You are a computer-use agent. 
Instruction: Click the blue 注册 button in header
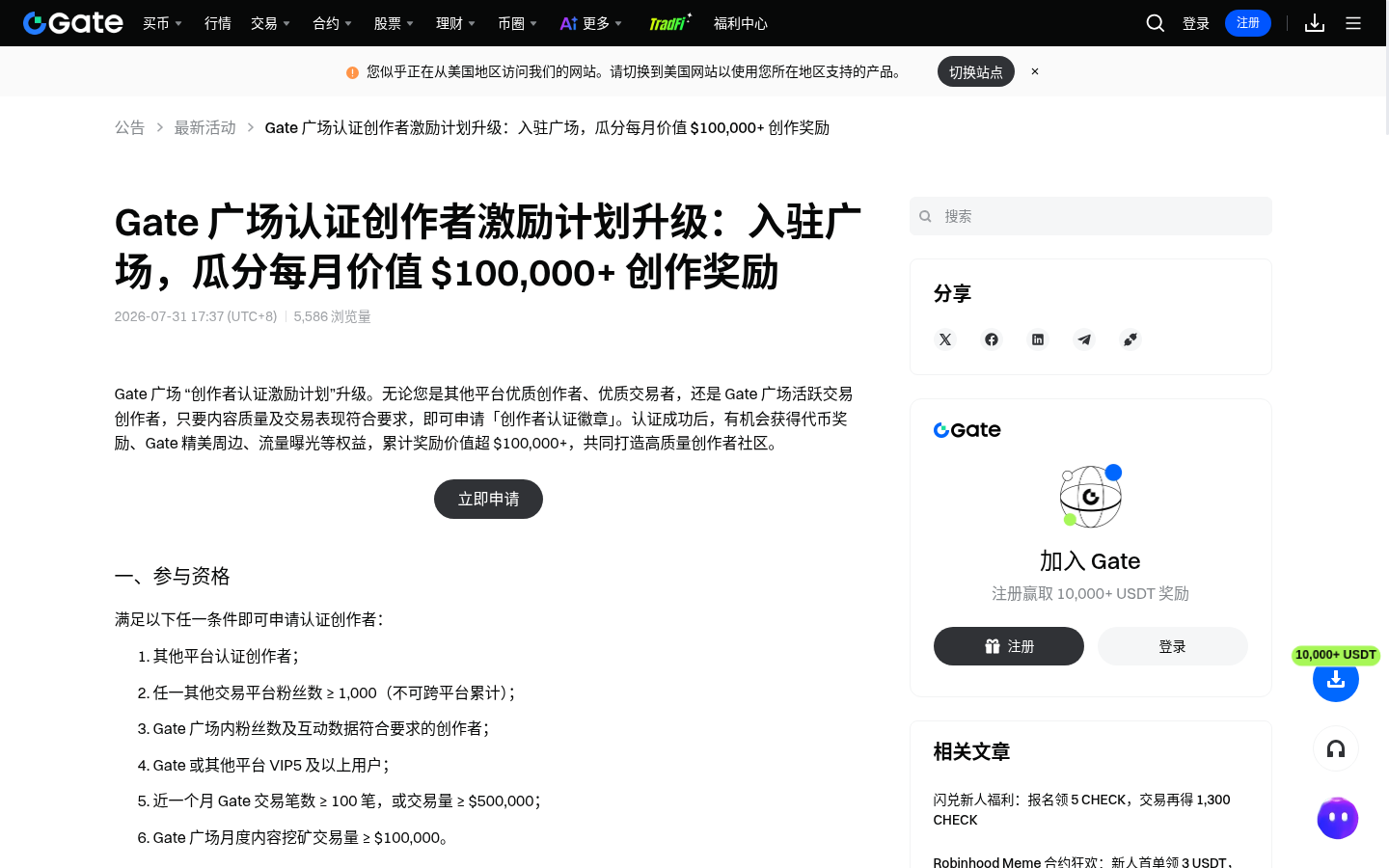[1248, 23]
